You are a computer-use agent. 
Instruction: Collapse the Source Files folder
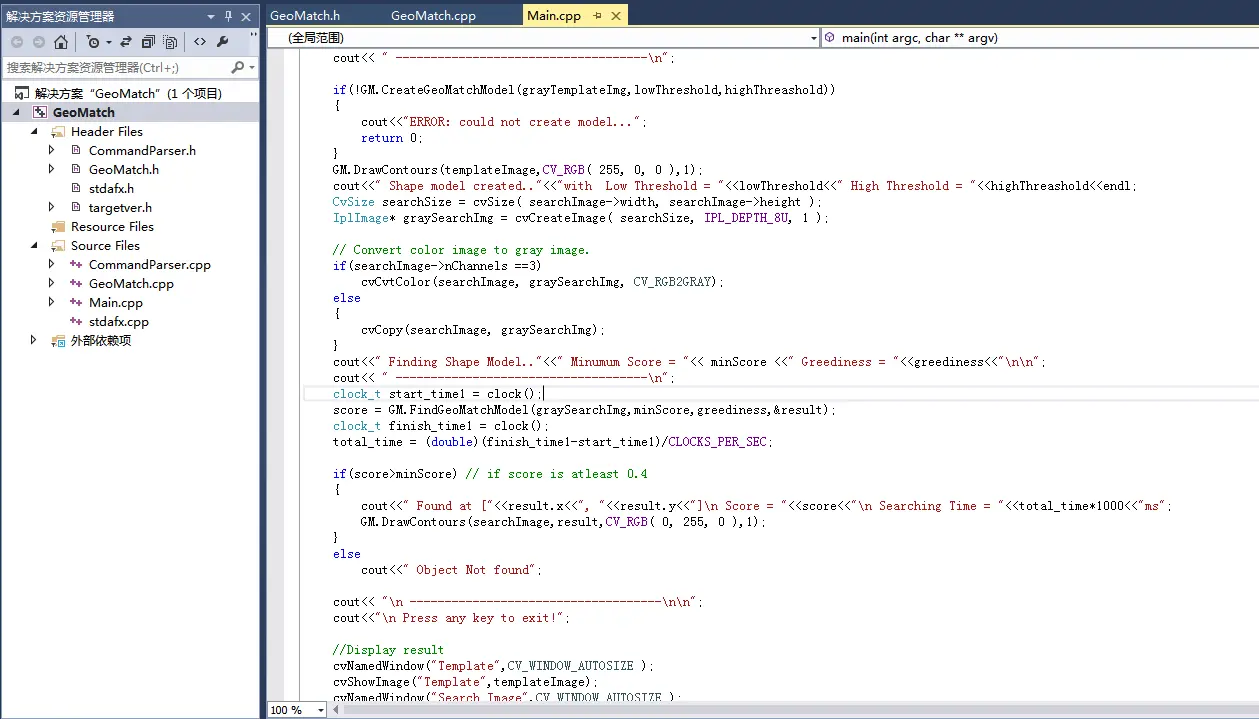pos(35,246)
